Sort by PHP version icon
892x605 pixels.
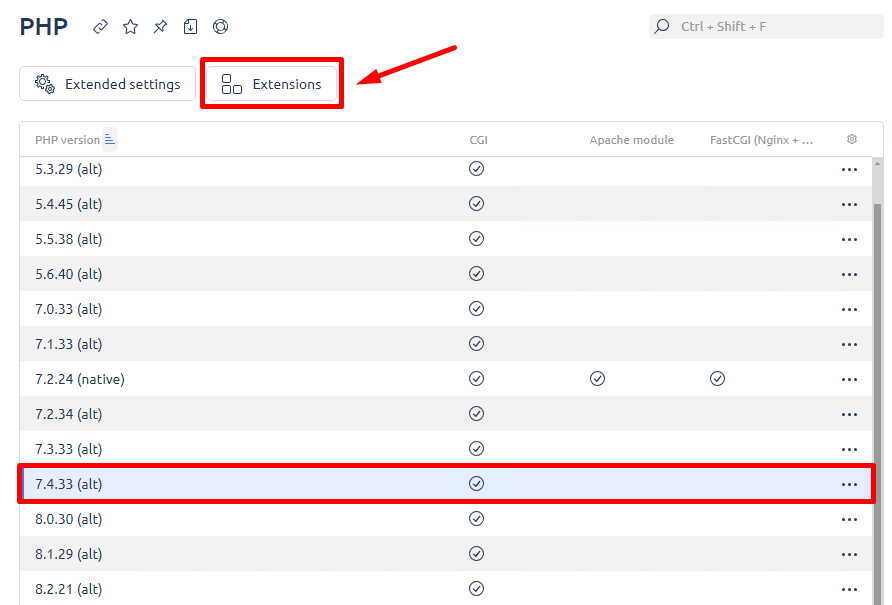pos(110,139)
